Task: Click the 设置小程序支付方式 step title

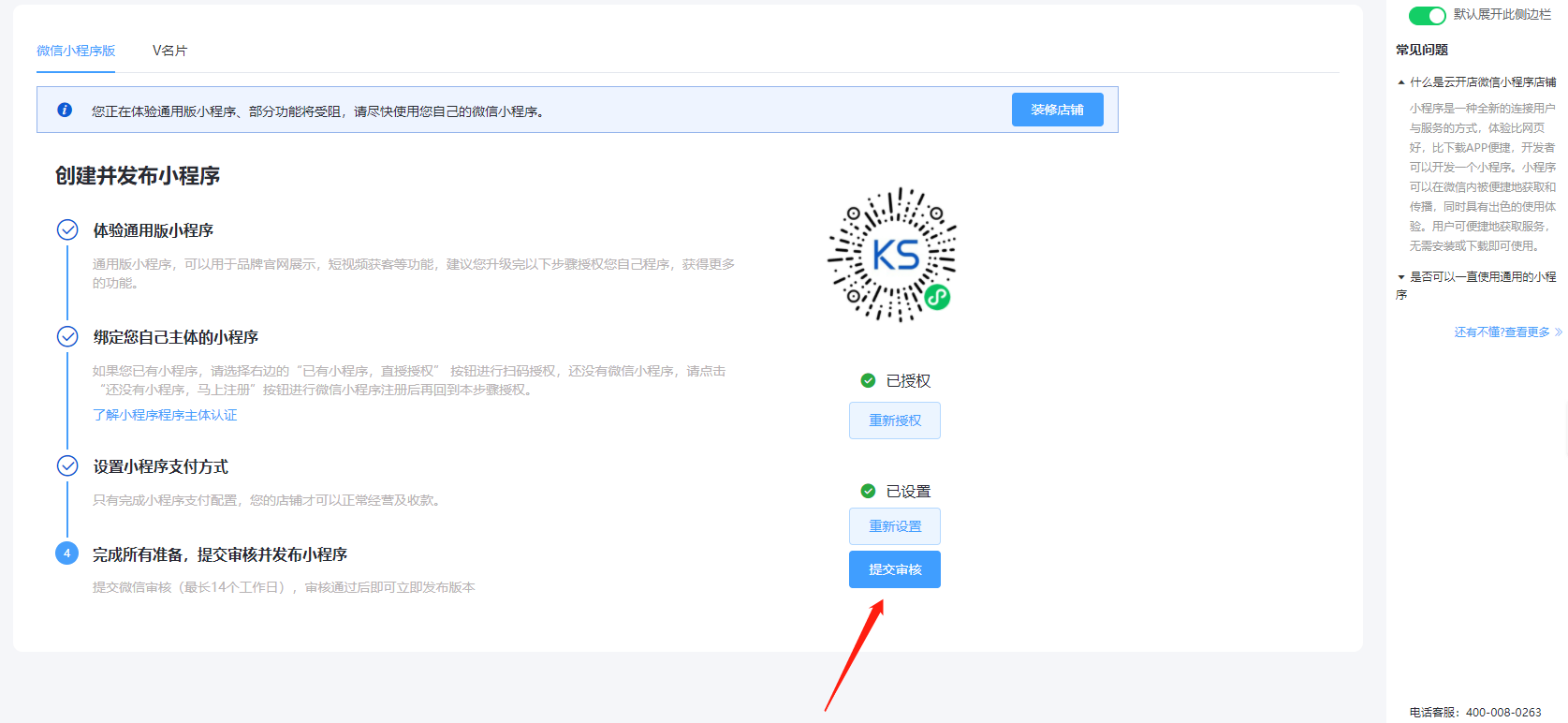Action: point(160,466)
